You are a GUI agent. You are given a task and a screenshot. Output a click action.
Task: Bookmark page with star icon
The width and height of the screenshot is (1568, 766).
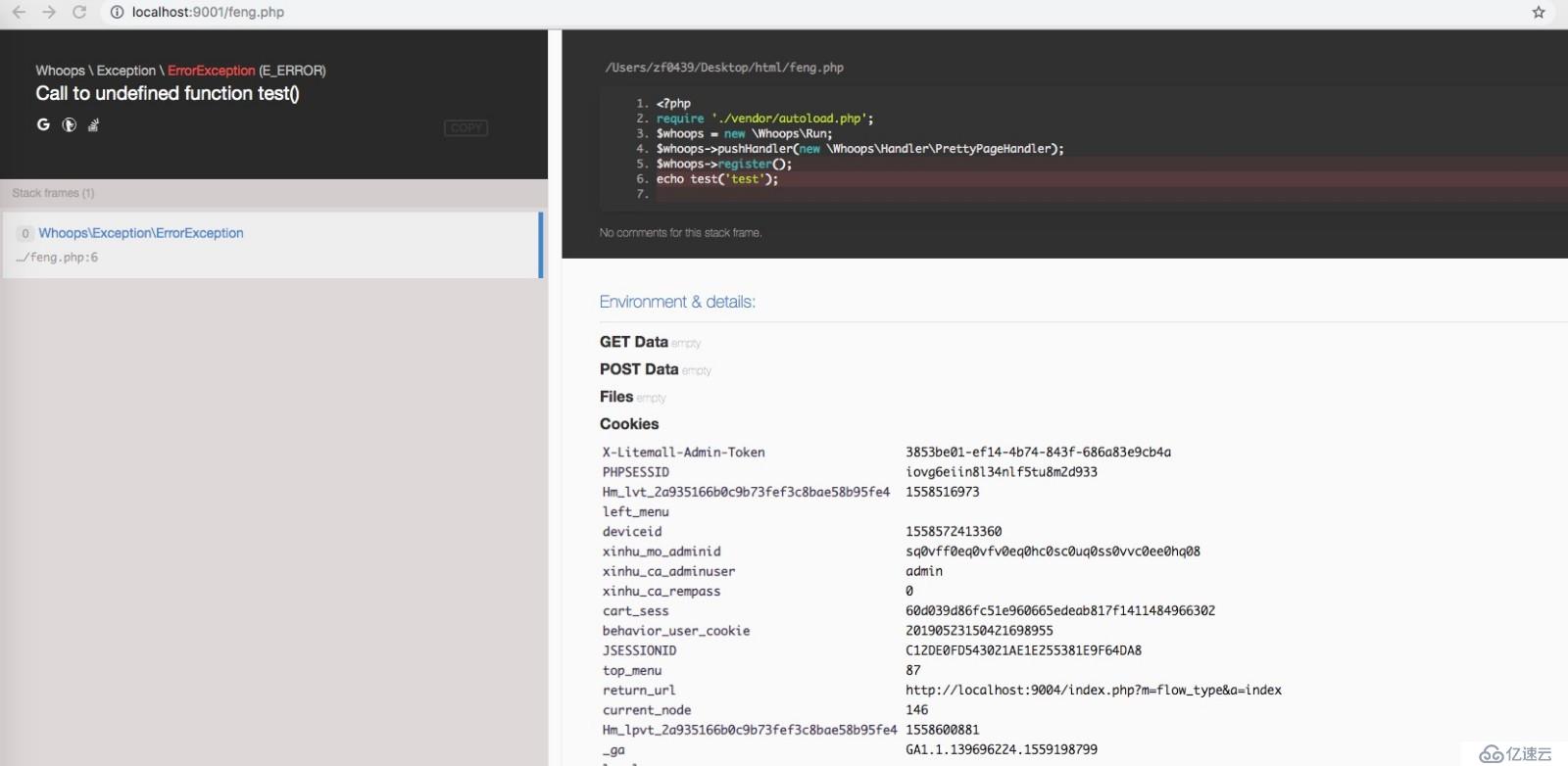(x=1539, y=12)
